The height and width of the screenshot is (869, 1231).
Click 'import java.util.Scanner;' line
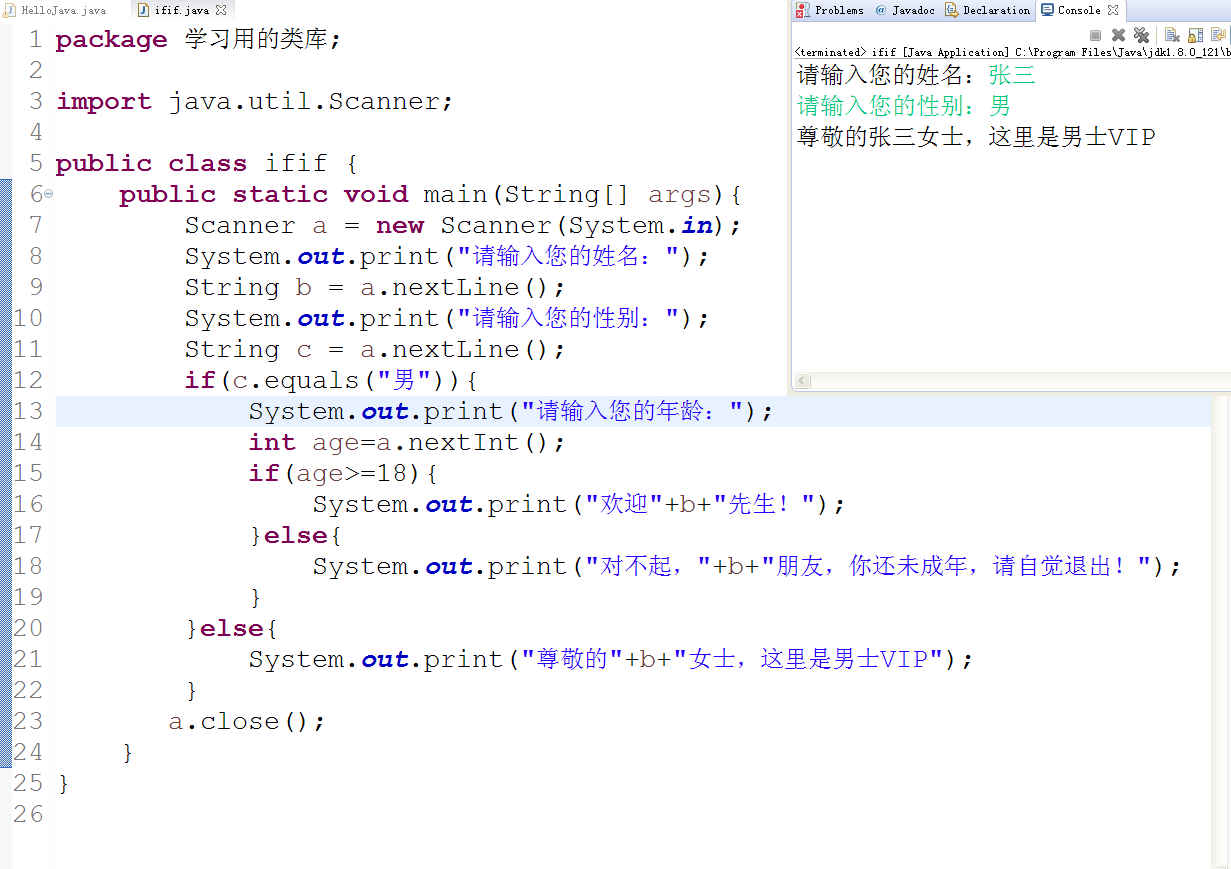point(255,102)
